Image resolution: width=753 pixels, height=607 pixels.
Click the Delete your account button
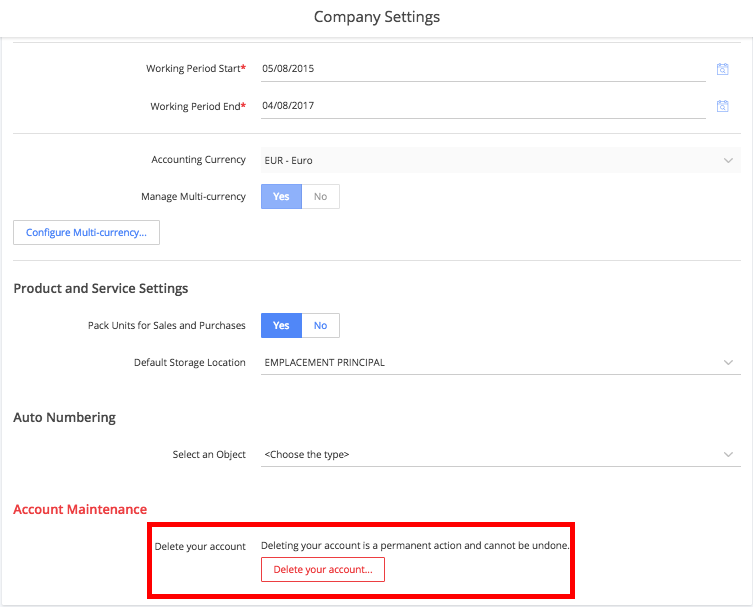point(323,570)
